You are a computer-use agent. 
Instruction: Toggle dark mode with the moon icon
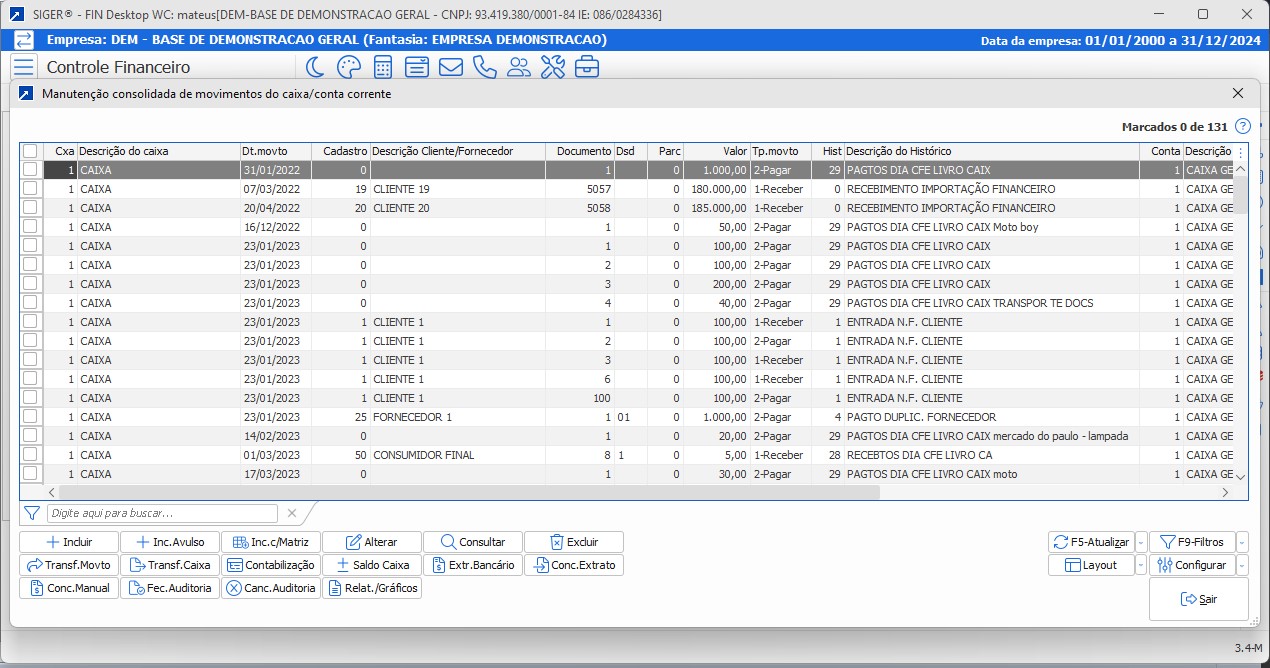tap(315, 67)
